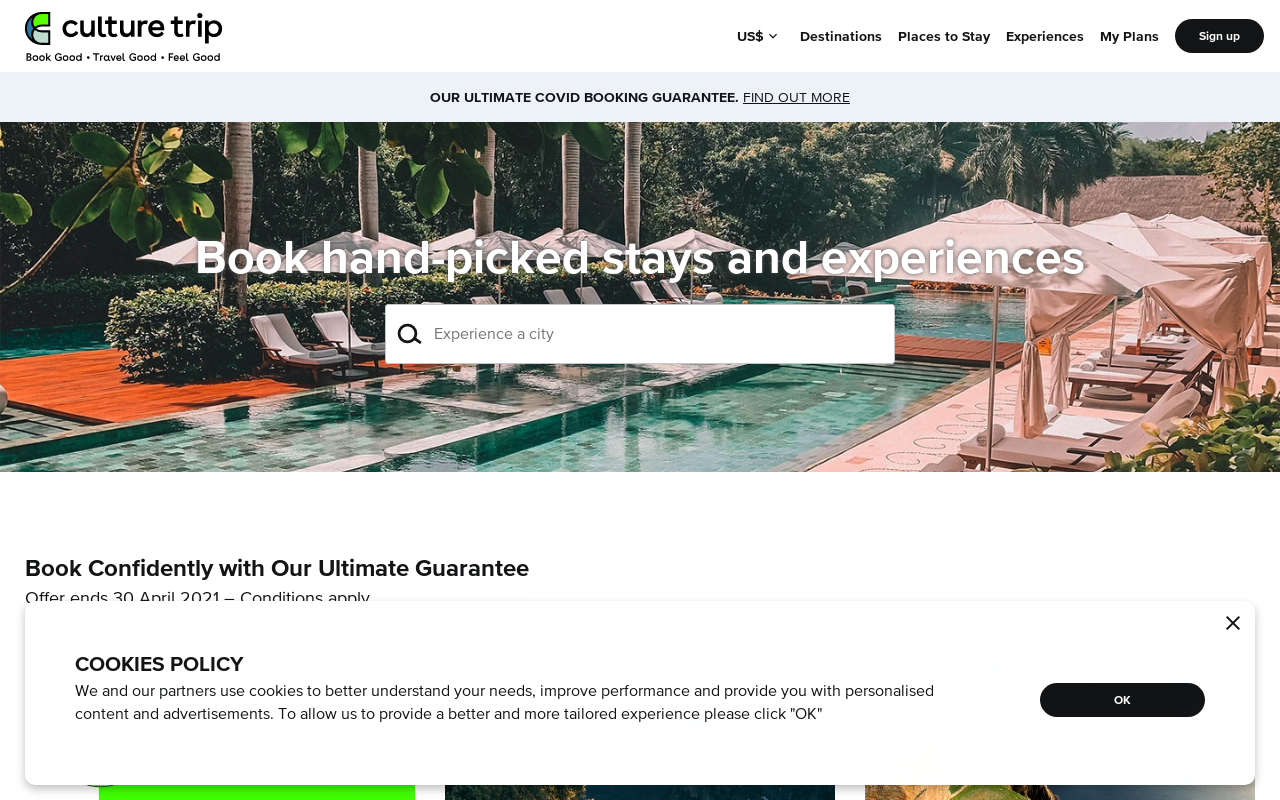Open the rightmost card thumbnail at the bottom
Screen dimensions: 1280x800
1060,792
